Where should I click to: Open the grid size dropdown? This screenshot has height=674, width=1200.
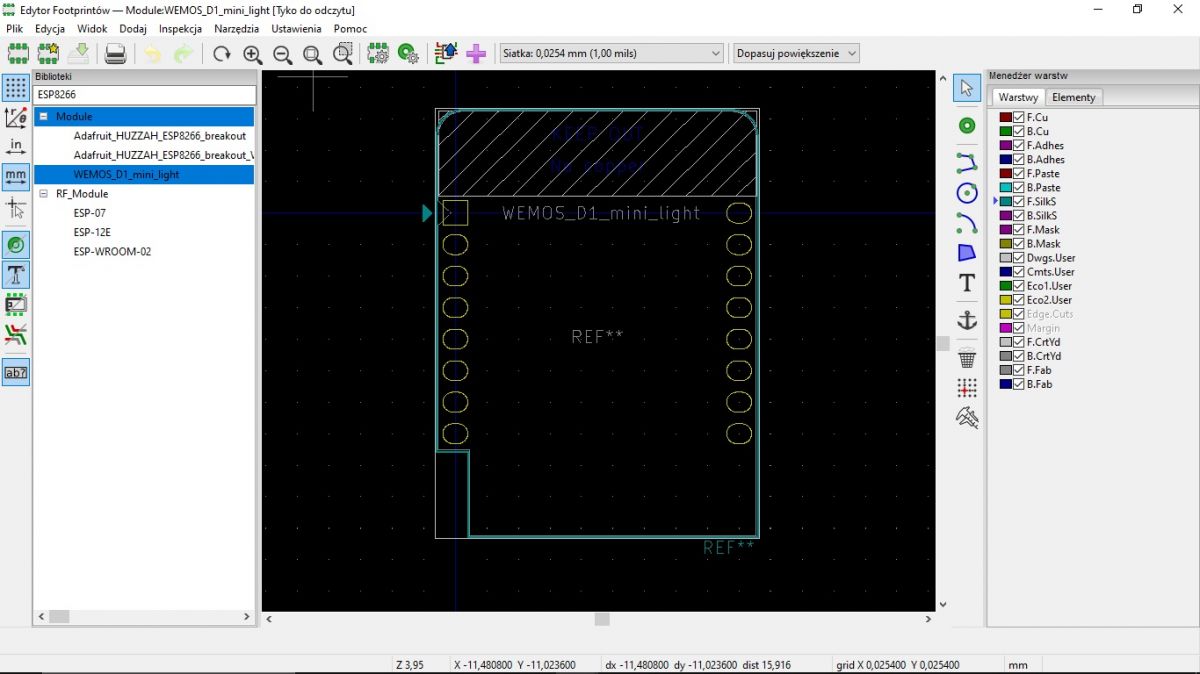(716, 52)
